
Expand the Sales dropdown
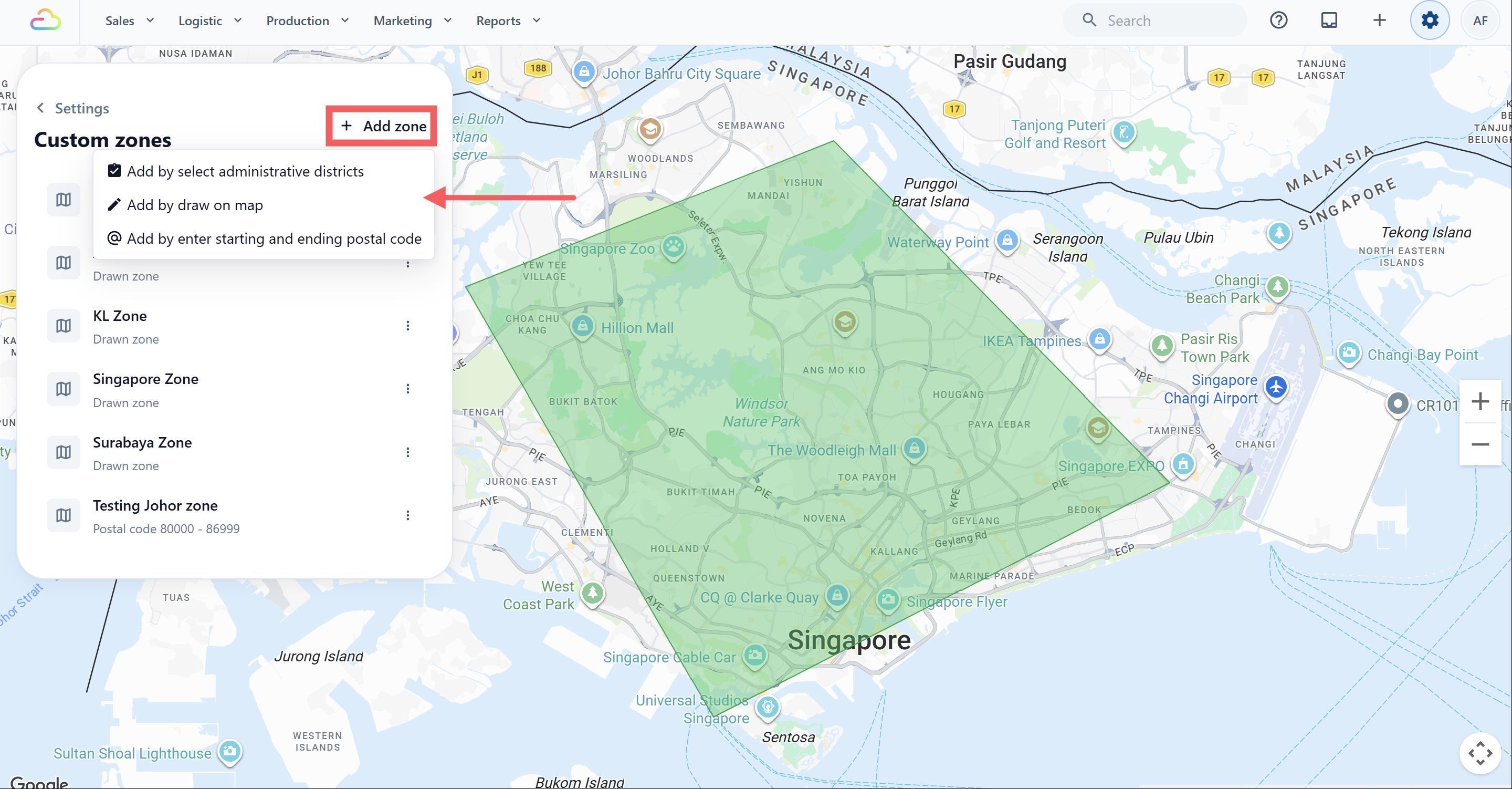coord(130,20)
